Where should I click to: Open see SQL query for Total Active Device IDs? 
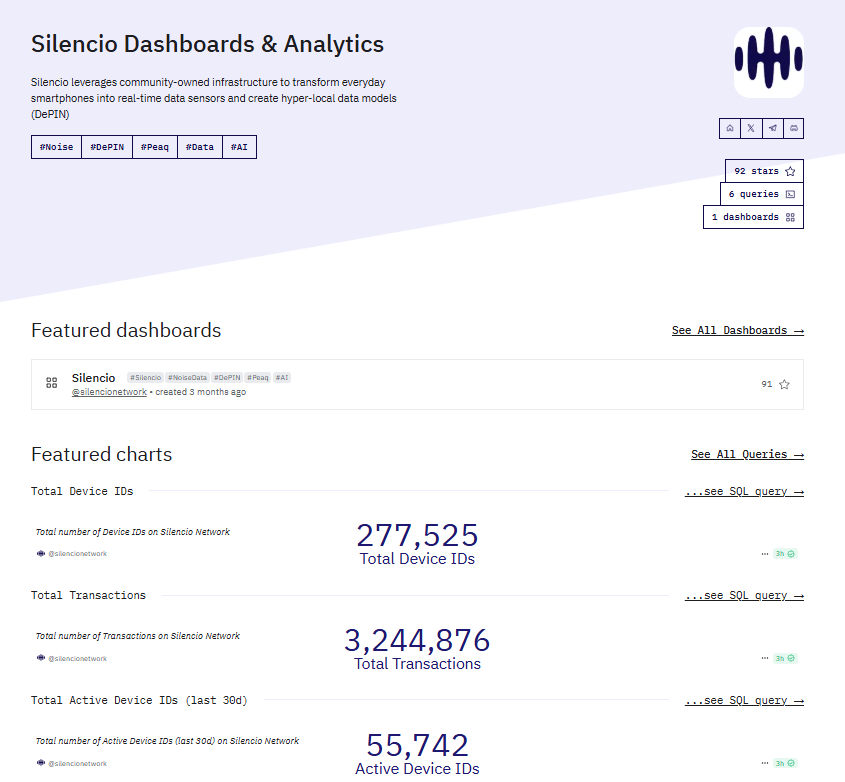744,701
